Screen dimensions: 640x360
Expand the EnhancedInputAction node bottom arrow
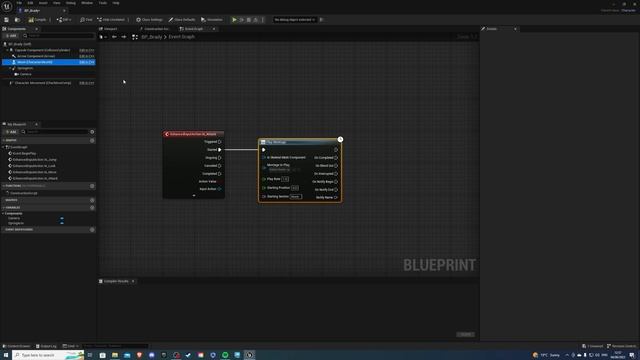coord(194,195)
